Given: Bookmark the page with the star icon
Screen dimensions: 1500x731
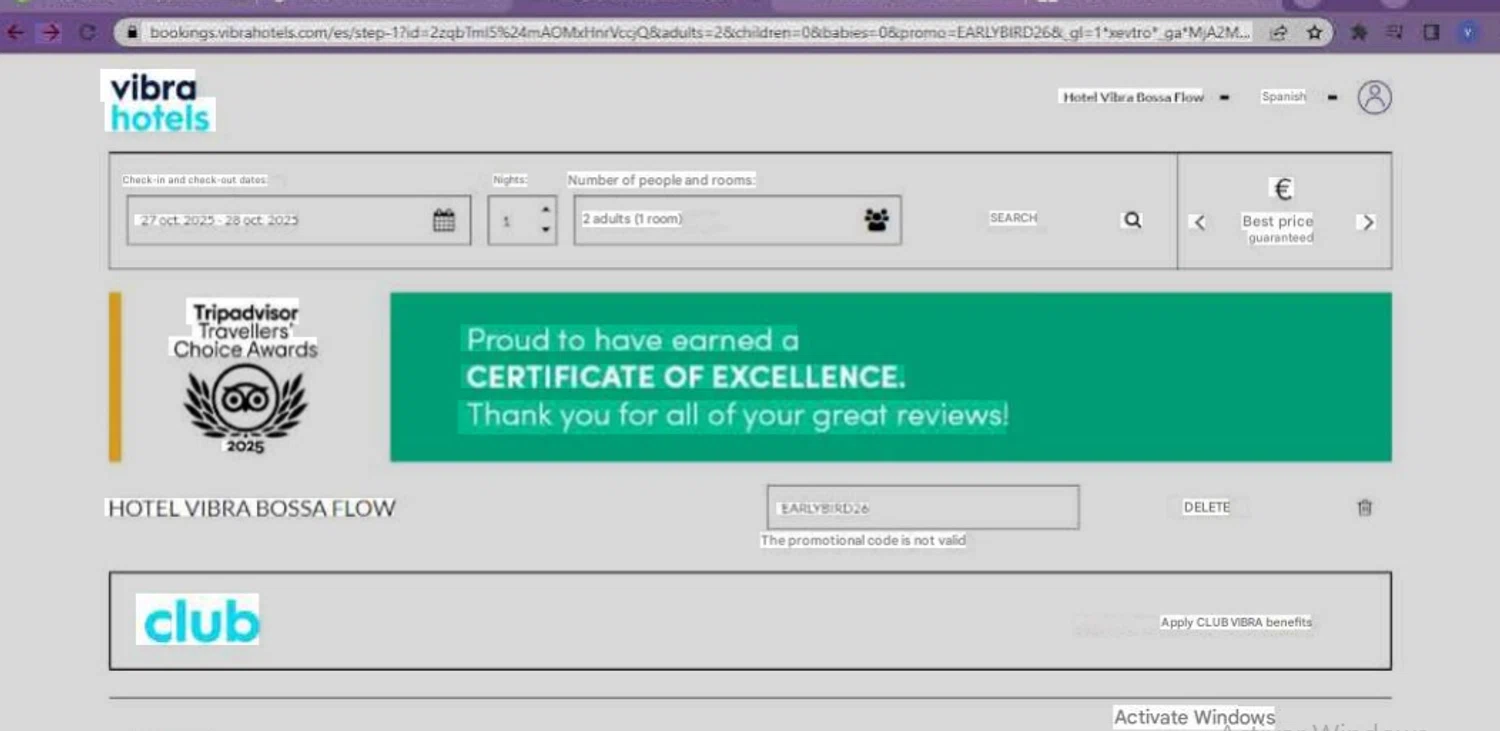Looking at the screenshot, I should [x=1314, y=33].
